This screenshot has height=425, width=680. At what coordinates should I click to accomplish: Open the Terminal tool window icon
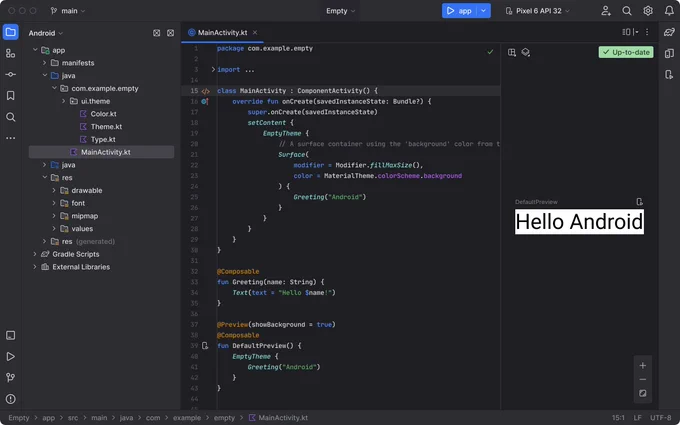(10, 335)
